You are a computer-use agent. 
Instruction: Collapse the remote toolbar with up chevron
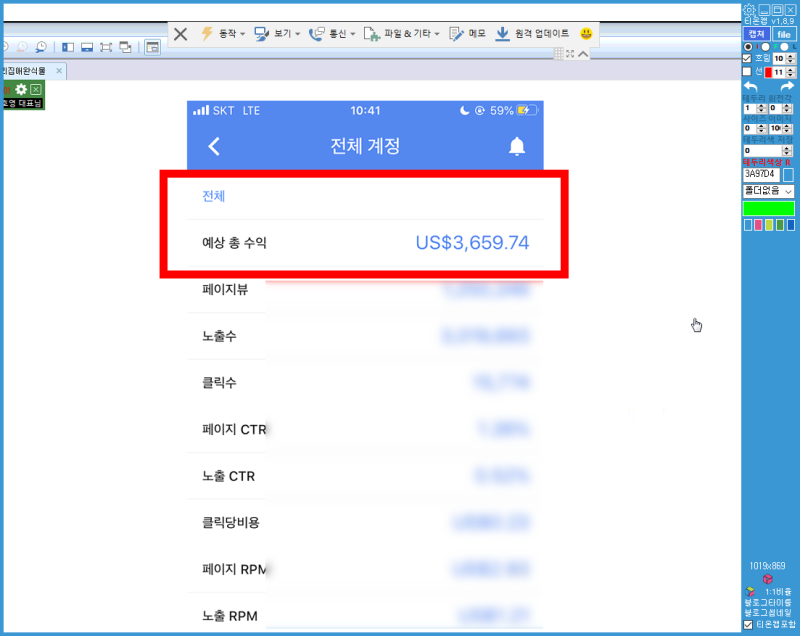[583, 54]
